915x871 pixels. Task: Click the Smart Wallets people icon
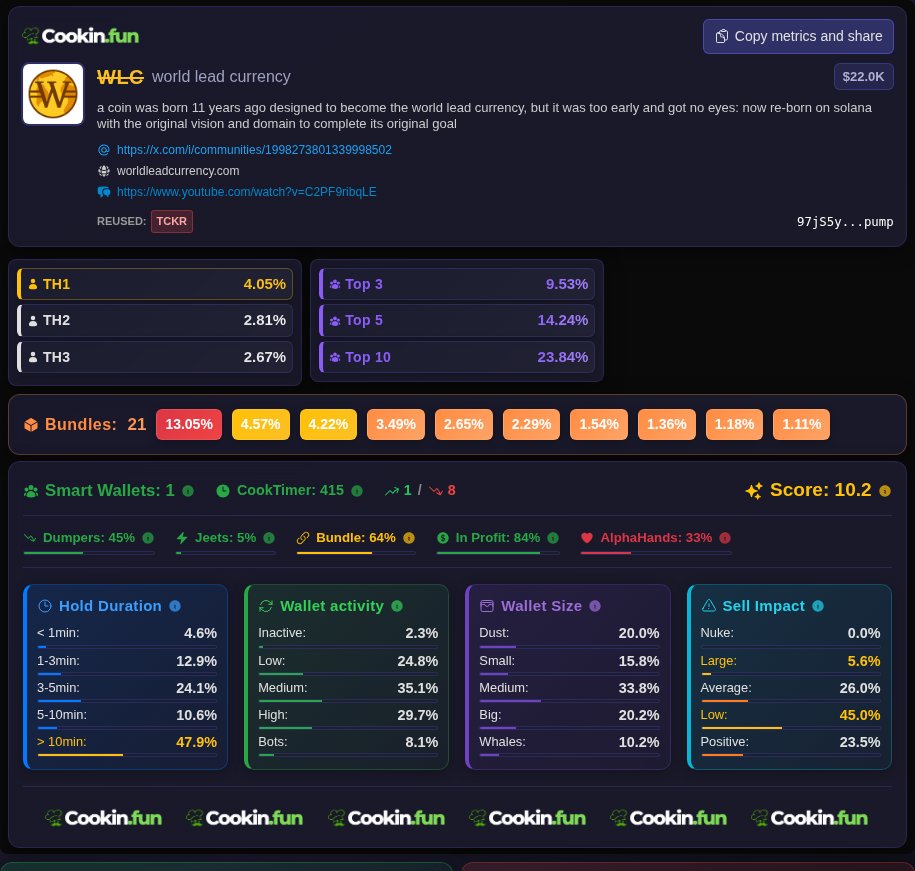tap(31, 491)
